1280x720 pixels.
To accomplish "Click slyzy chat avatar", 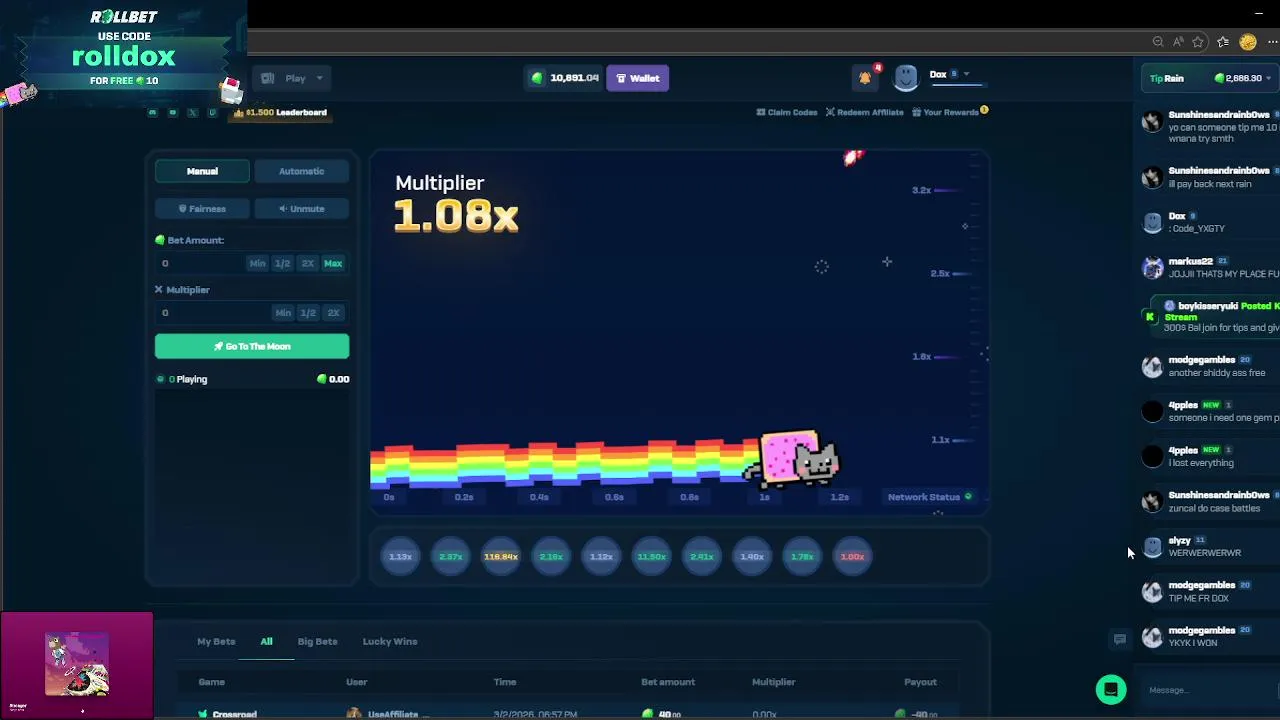I will 1152,546.
